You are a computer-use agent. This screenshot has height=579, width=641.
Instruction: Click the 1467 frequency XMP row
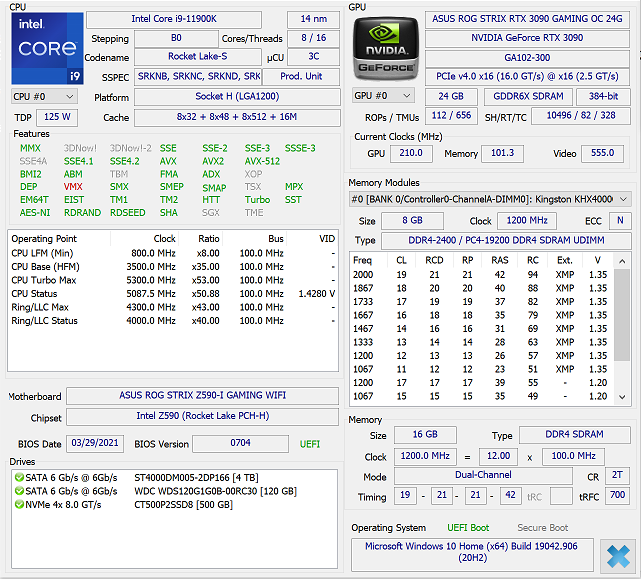(481, 329)
